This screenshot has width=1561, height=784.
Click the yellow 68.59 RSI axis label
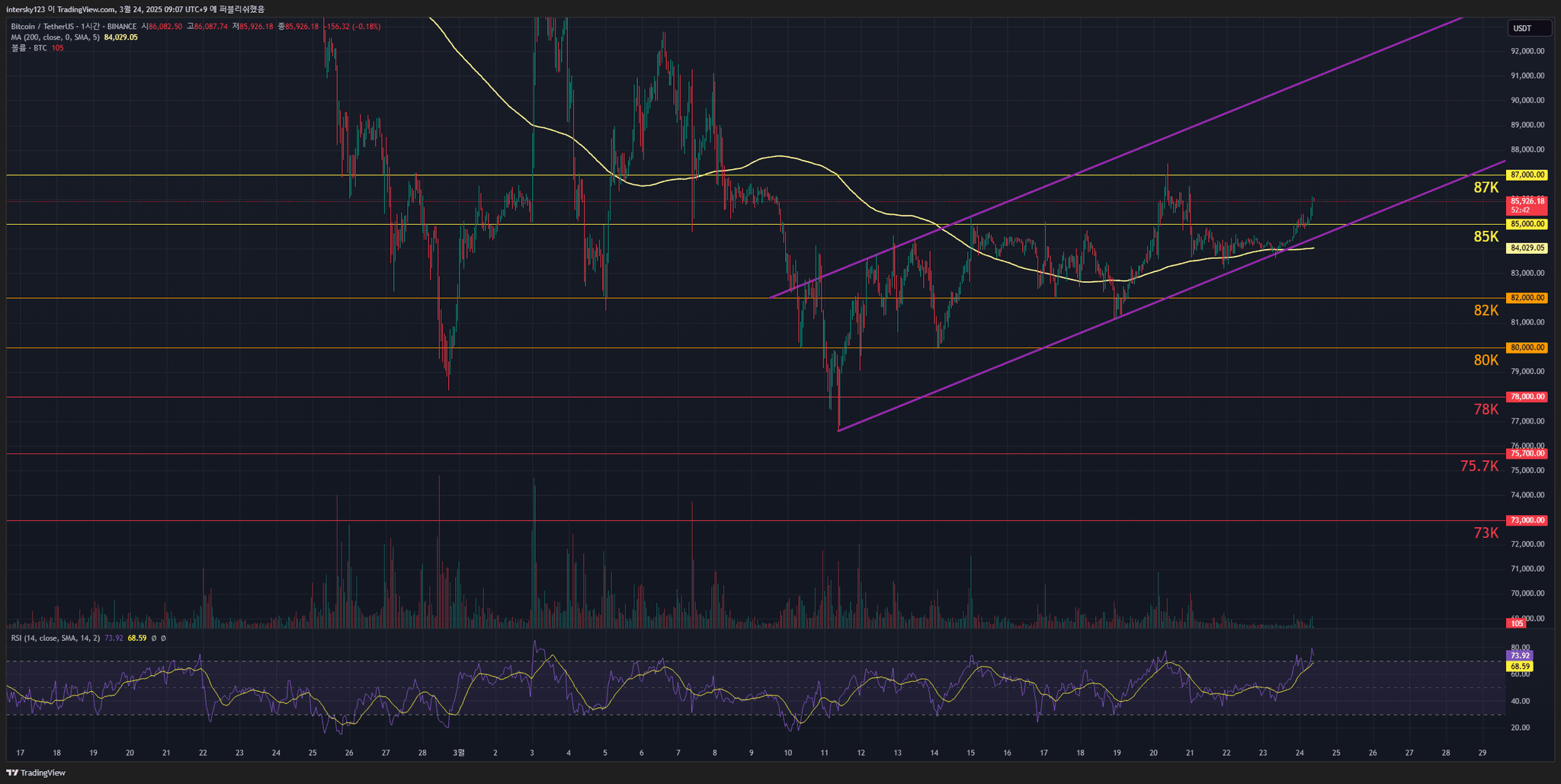point(1519,667)
